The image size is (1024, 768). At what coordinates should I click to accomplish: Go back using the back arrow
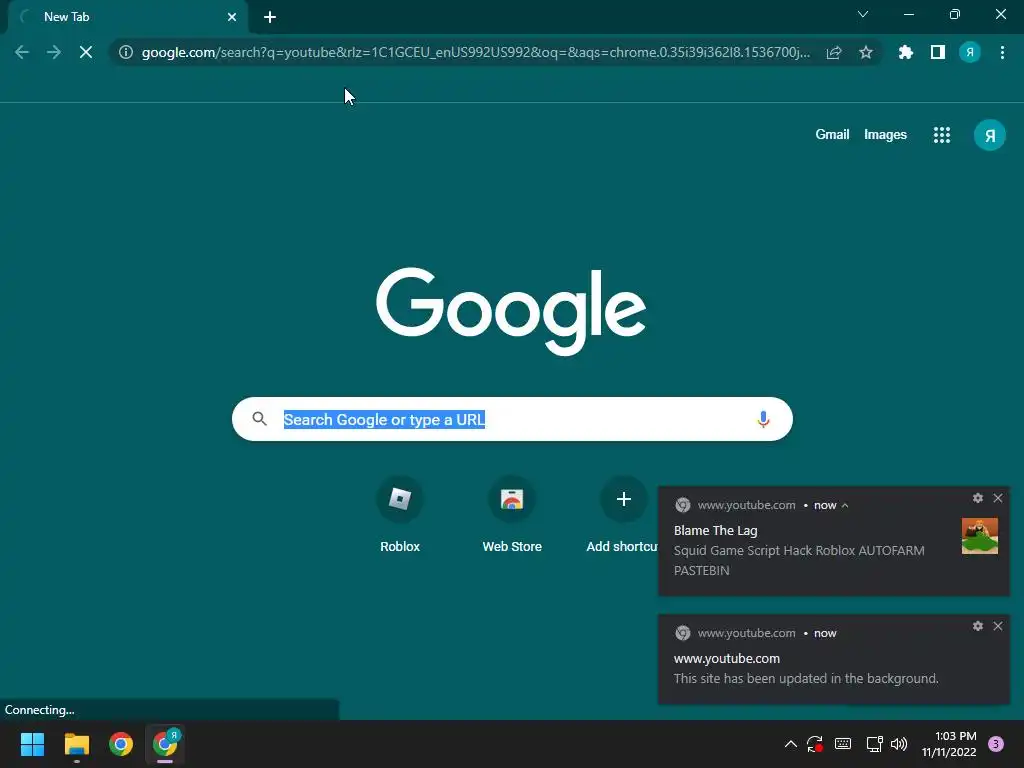coord(22,52)
